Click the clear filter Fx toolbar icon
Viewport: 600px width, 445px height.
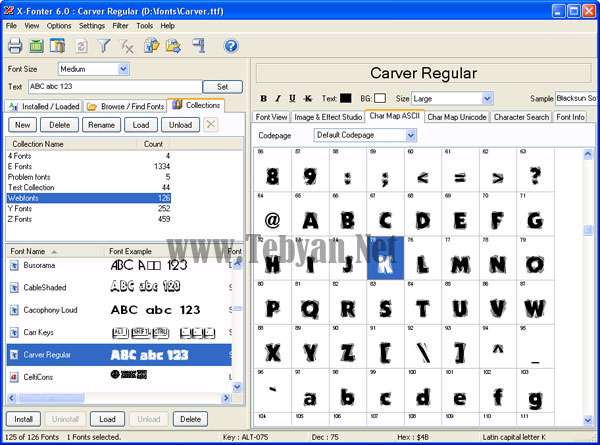[127, 47]
